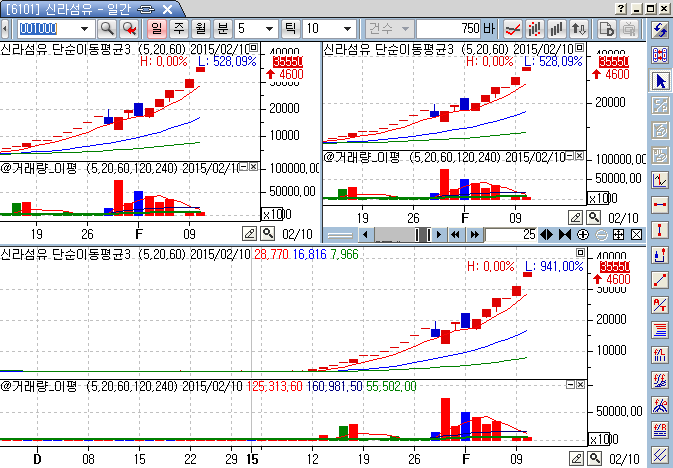Click the fast-forward scroll button
The image size is (673, 468).
point(473,234)
